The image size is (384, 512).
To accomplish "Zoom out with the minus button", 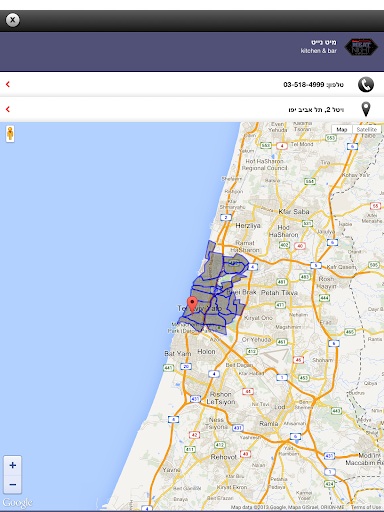I will click(13, 484).
